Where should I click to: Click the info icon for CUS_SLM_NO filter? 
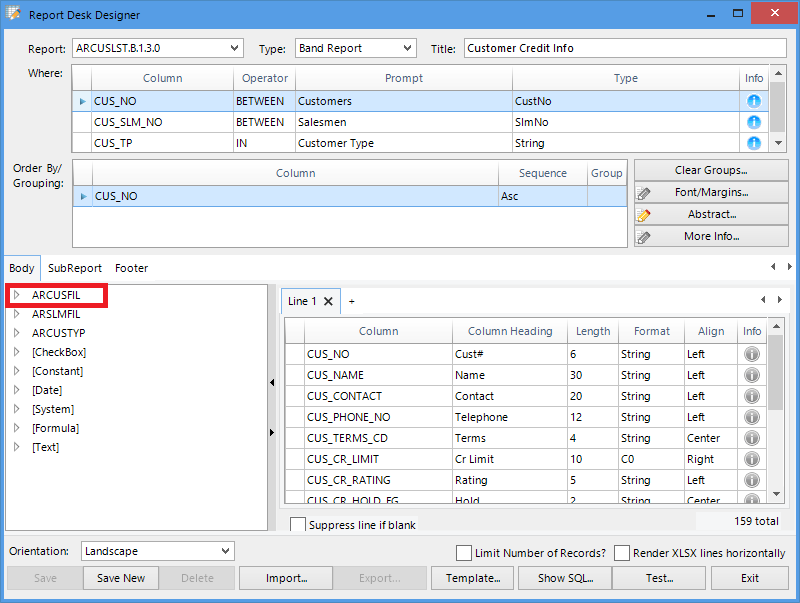pyautogui.click(x=753, y=122)
